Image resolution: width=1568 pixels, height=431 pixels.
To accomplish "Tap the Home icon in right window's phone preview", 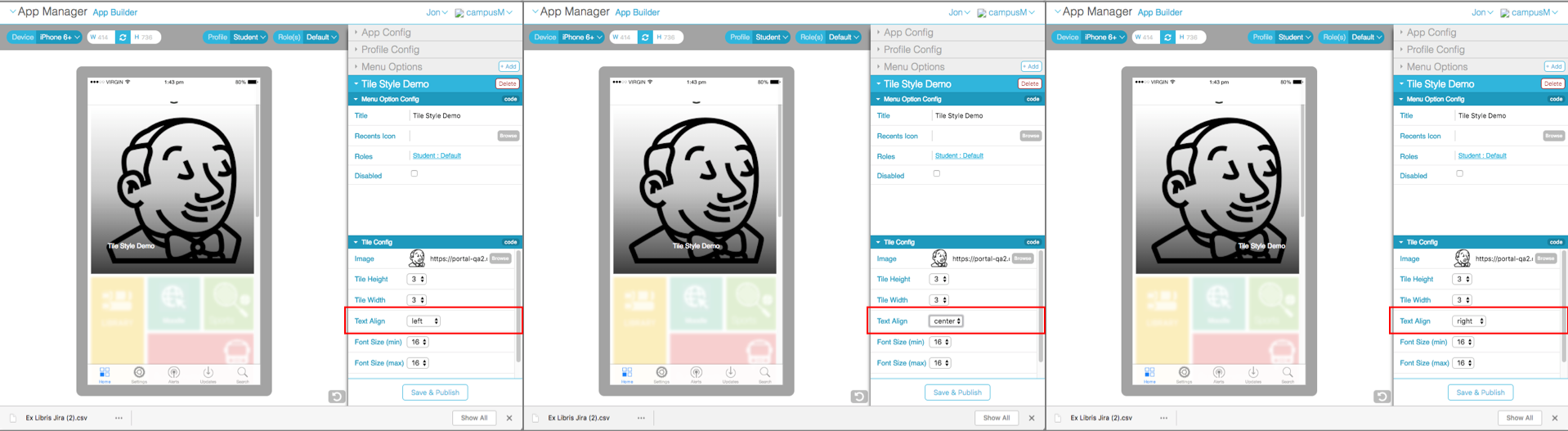I will [1149, 375].
